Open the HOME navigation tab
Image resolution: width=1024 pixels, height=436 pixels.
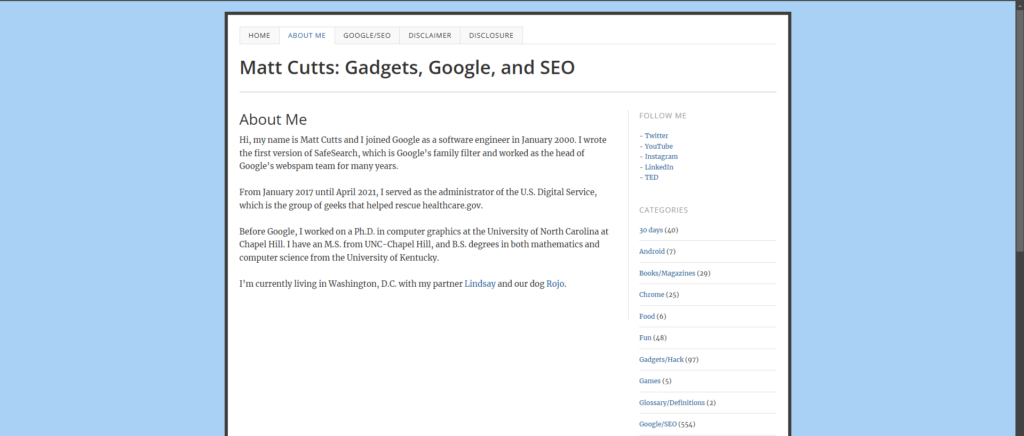(x=259, y=35)
